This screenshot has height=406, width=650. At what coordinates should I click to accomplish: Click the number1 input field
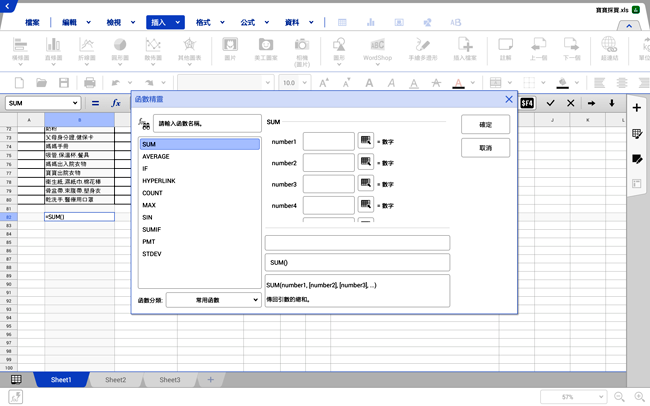(x=329, y=141)
